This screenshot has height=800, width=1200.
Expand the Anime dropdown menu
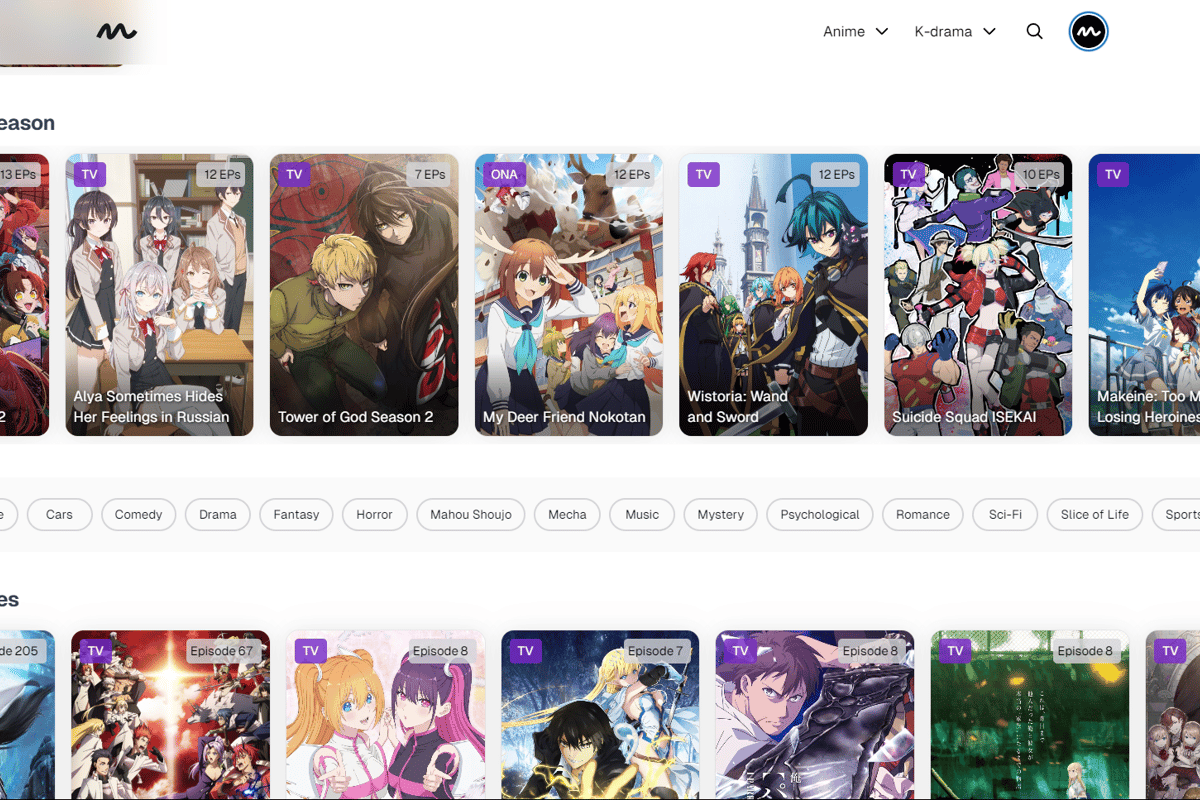click(x=855, y=32)
